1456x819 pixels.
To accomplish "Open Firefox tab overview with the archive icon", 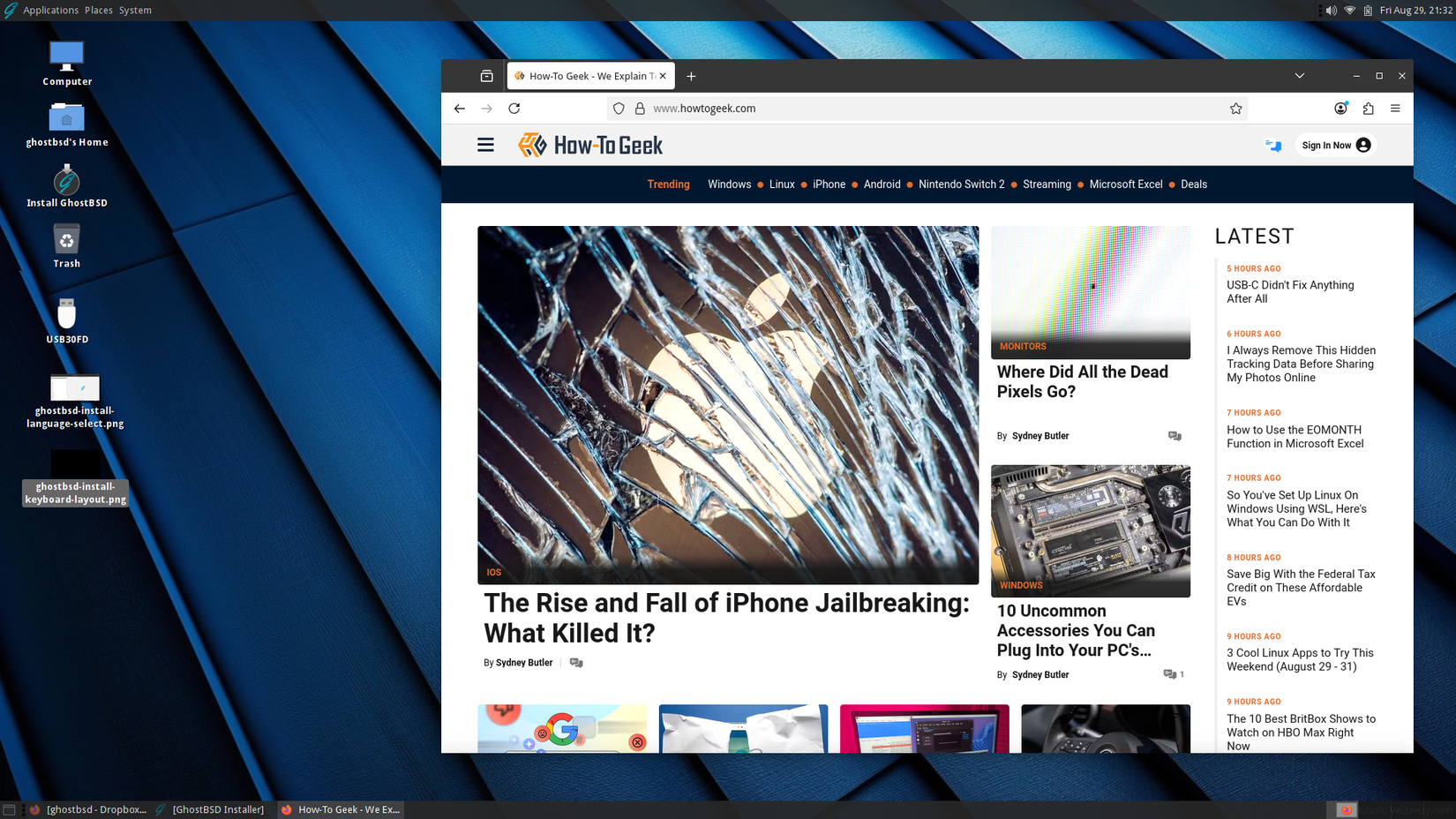I will coord(484,75).
